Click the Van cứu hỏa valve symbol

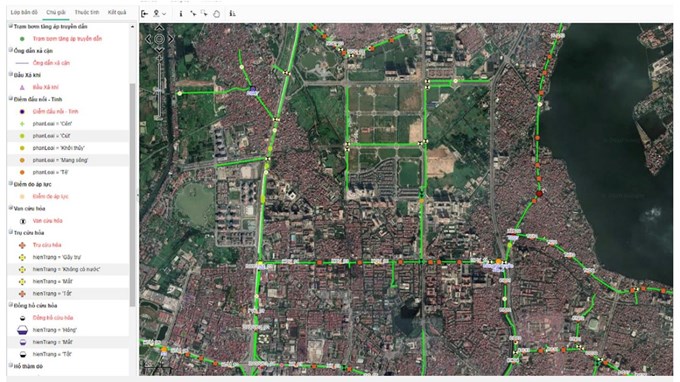click(23, 221)
